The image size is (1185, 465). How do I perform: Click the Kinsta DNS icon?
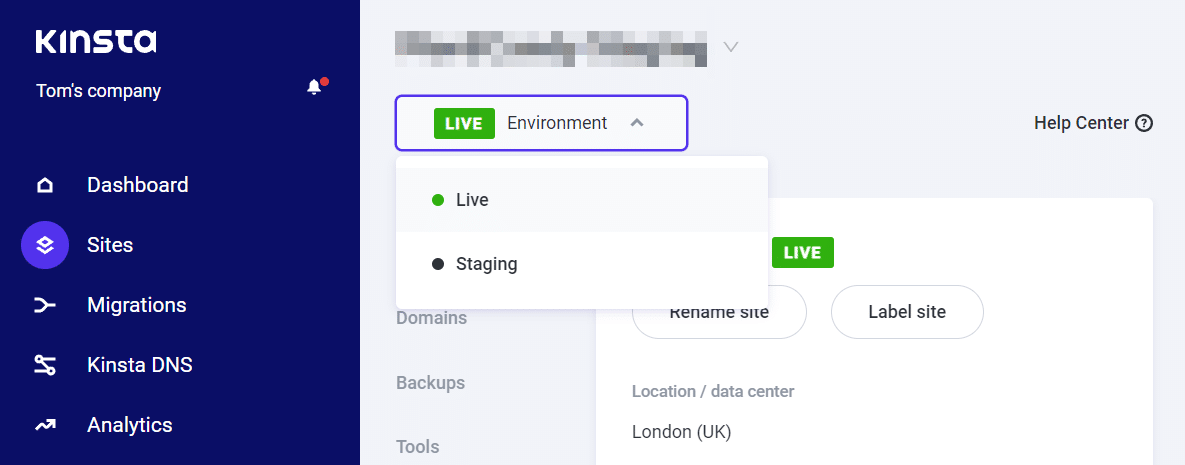(x=45, y=365)
